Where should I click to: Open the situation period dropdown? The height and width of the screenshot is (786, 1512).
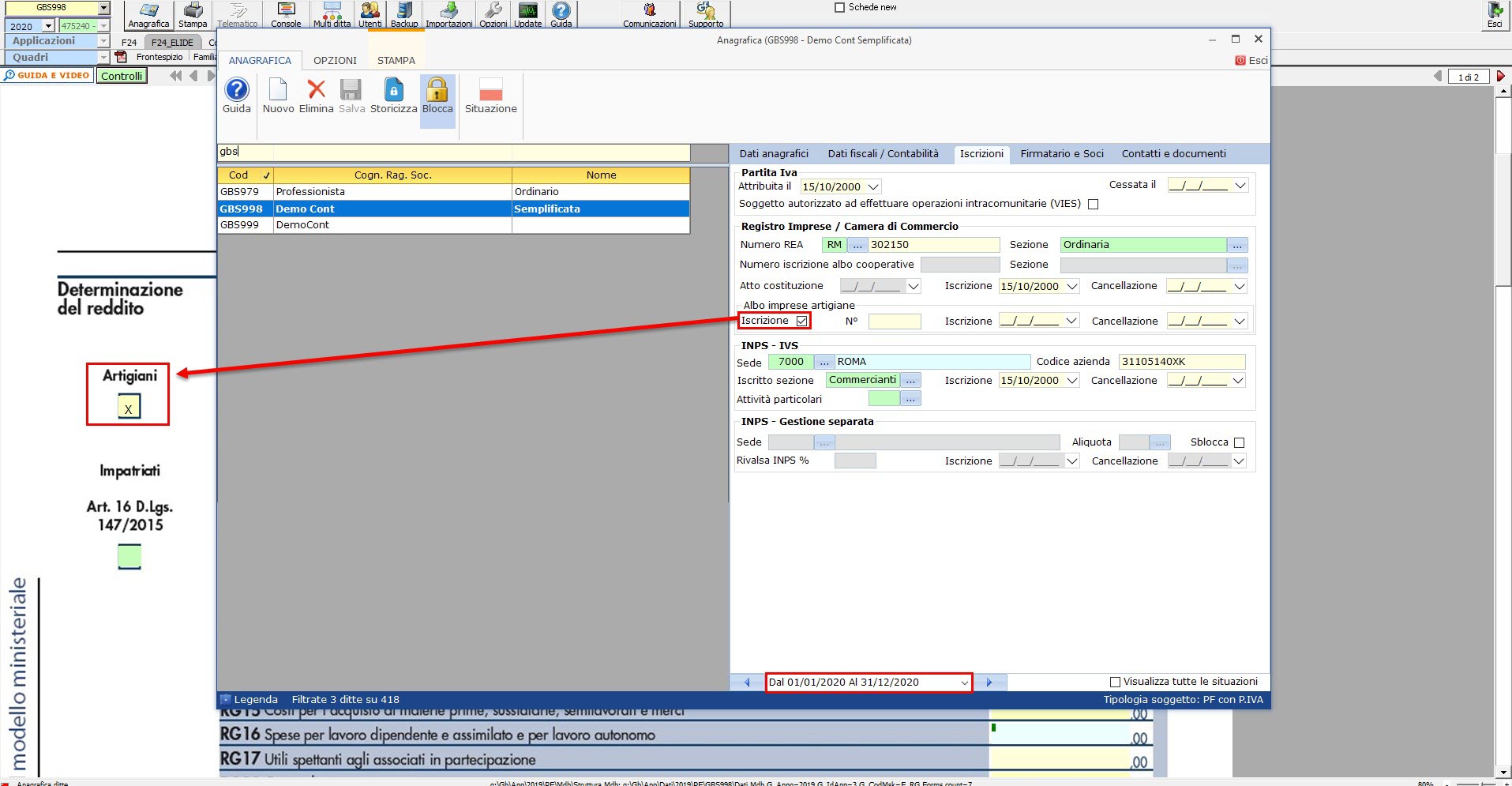(964, 683)
